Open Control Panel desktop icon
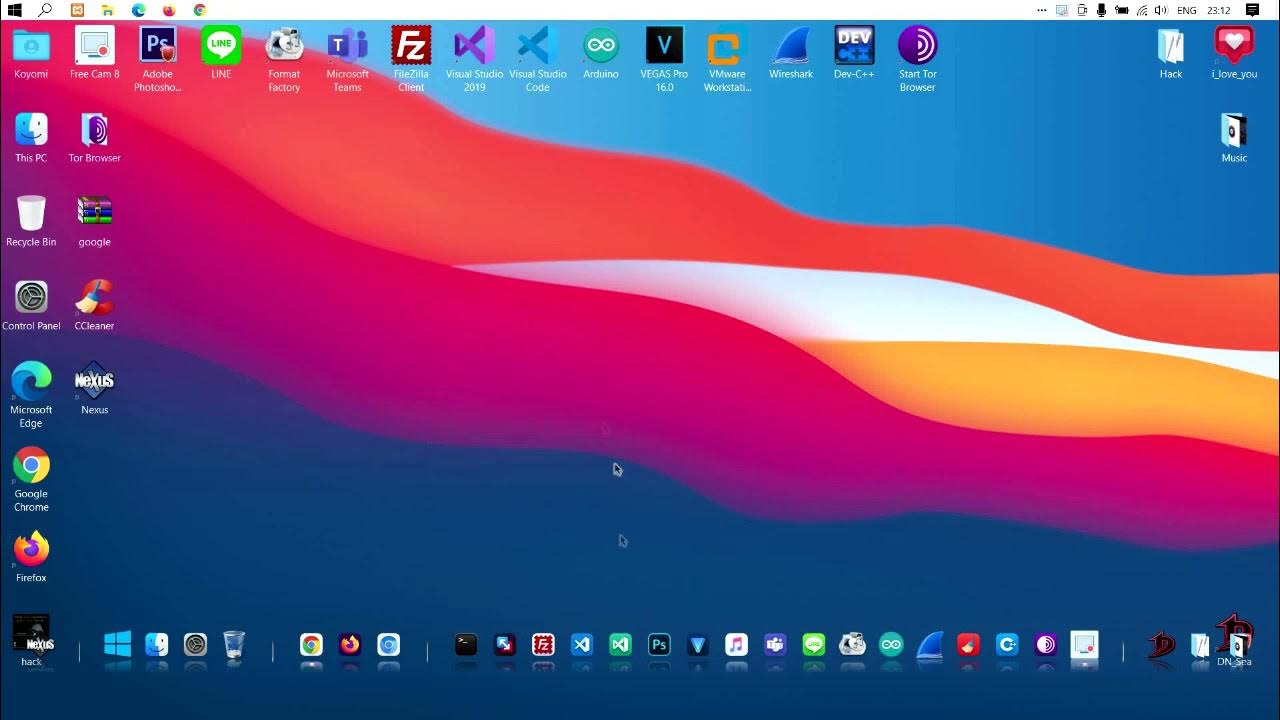 31,305
